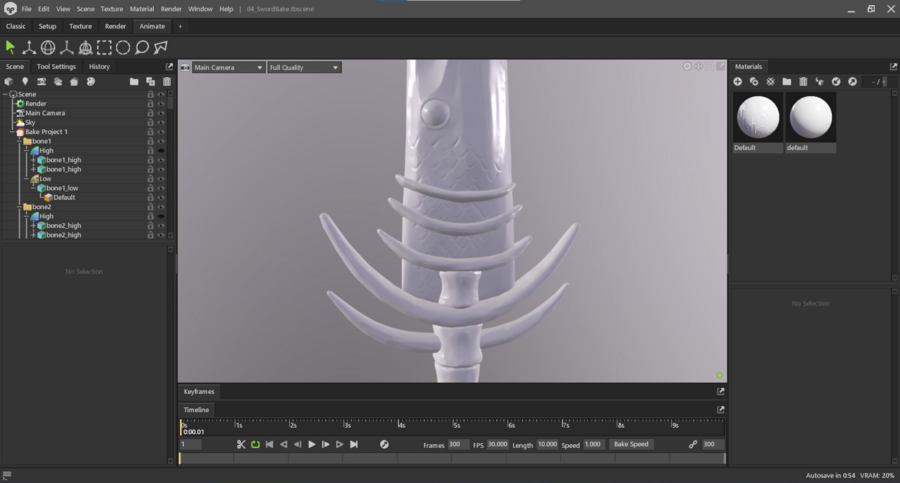Choose the polygon selection tool
Image resolution: width=900 pixels, height=483 pixels.
tap(161, 48)
